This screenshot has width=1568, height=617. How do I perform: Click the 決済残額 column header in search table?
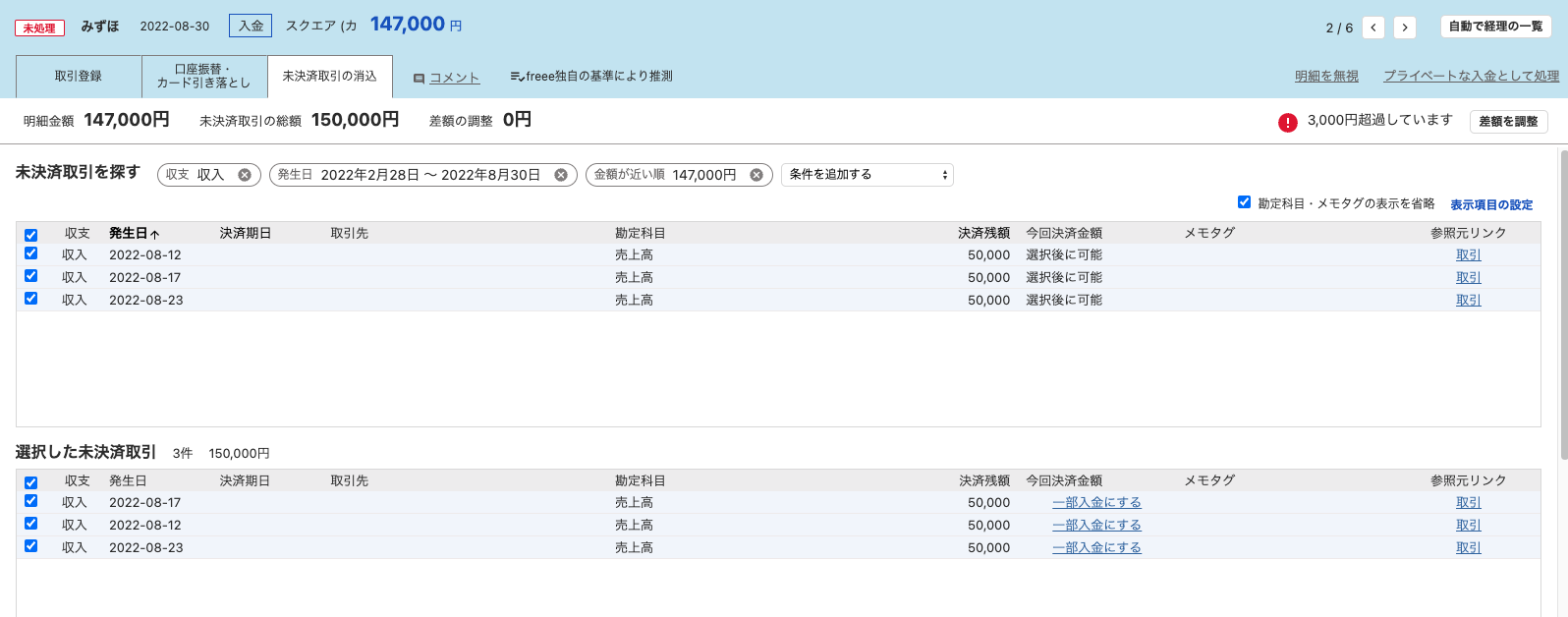(x=983, y=234)
